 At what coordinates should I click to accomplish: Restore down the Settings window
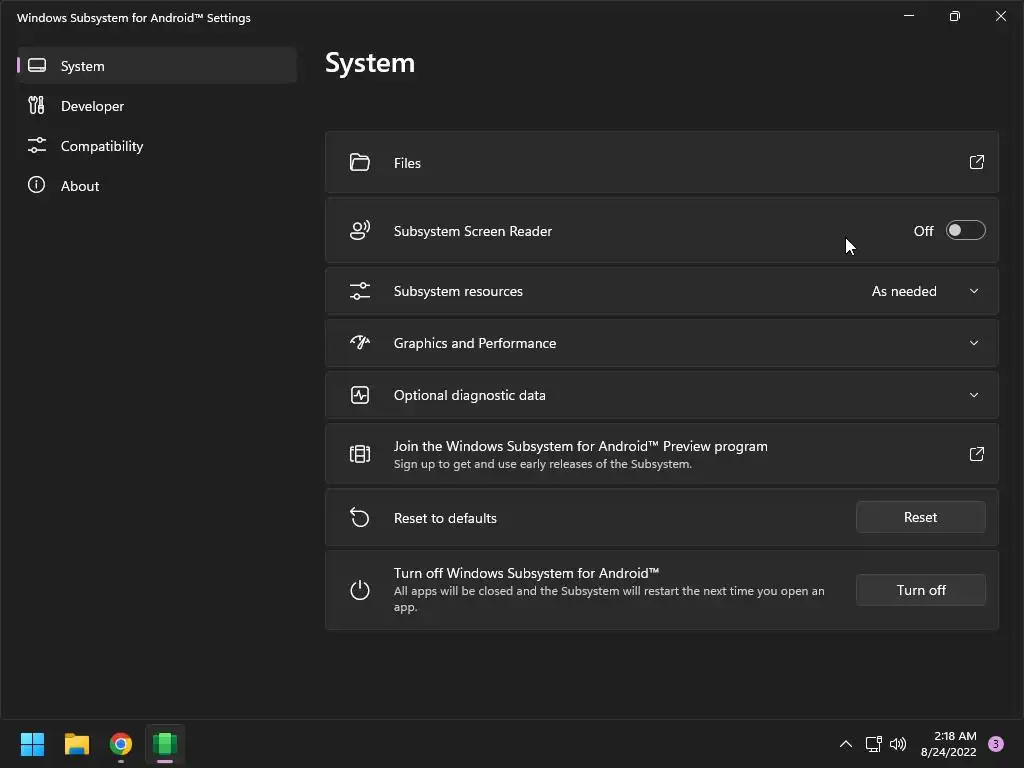tap(955, 16)
